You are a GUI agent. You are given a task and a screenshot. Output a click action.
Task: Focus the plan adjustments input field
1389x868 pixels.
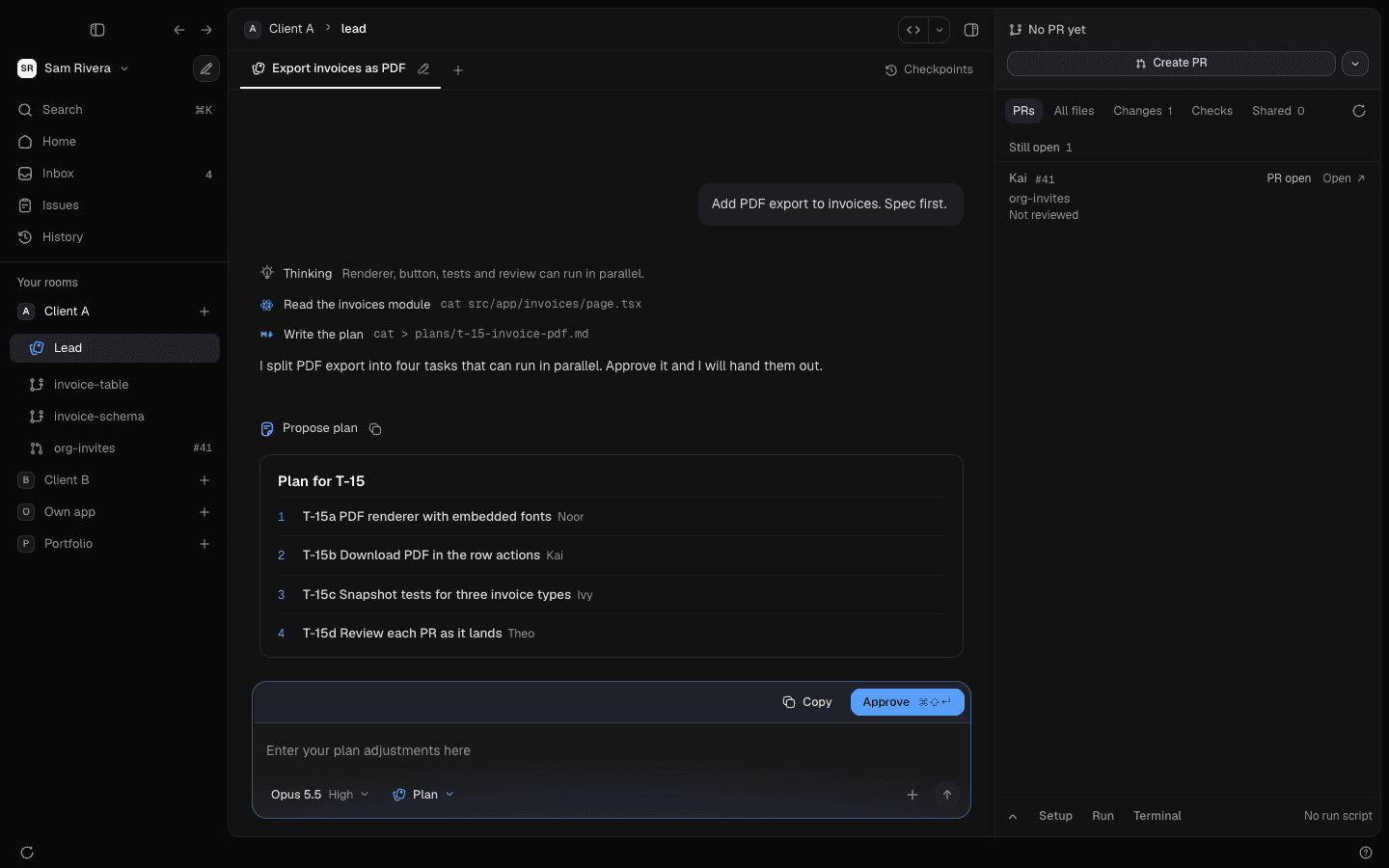[612, 750]
